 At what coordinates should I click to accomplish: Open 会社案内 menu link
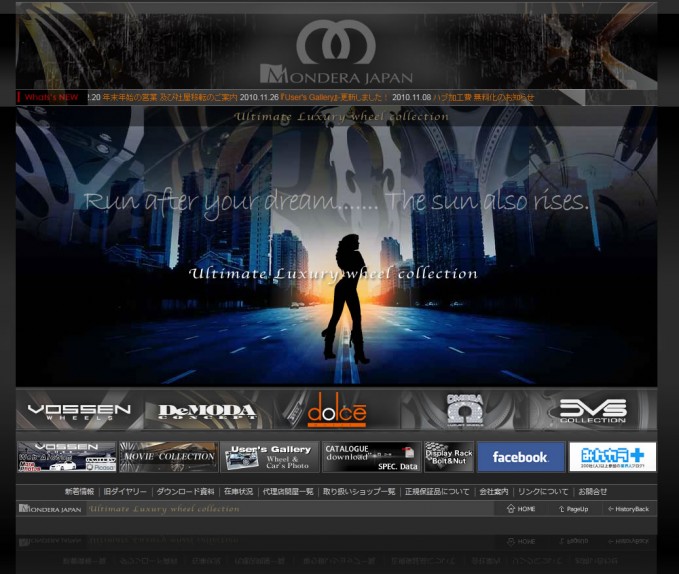click(x=494, y=492)
